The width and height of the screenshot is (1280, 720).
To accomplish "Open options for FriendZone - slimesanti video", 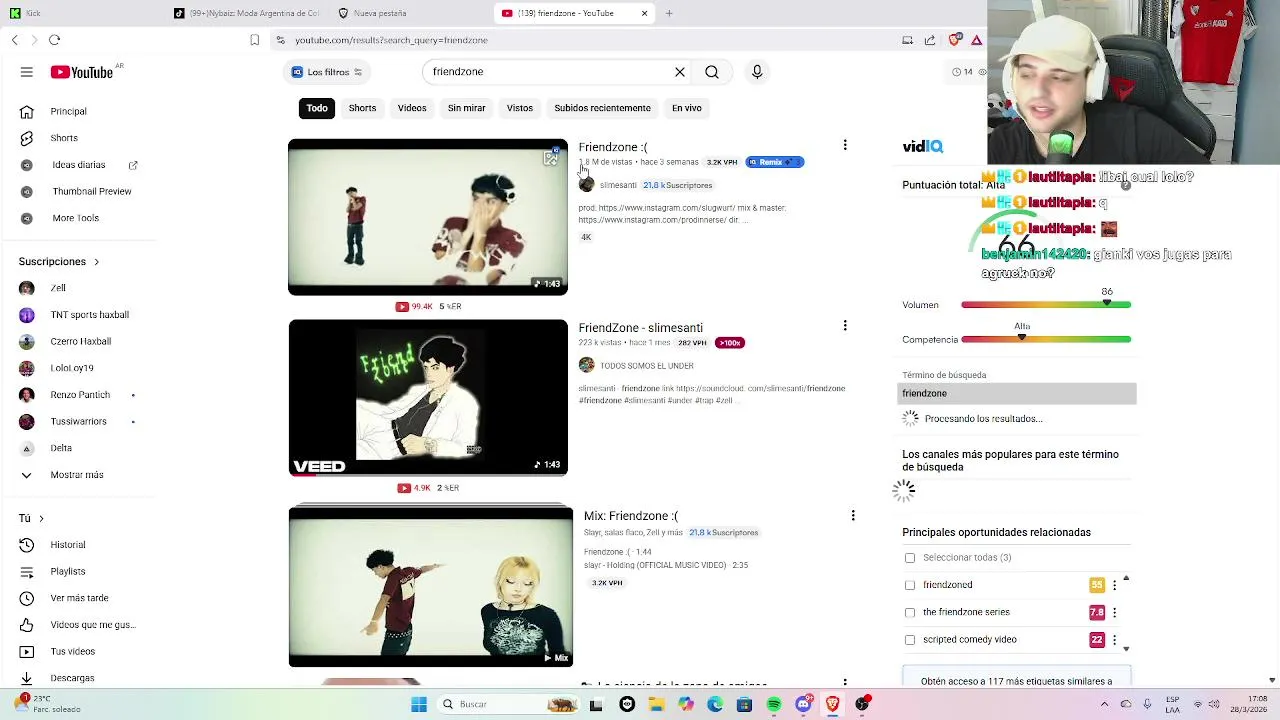I will coord(845,326).
